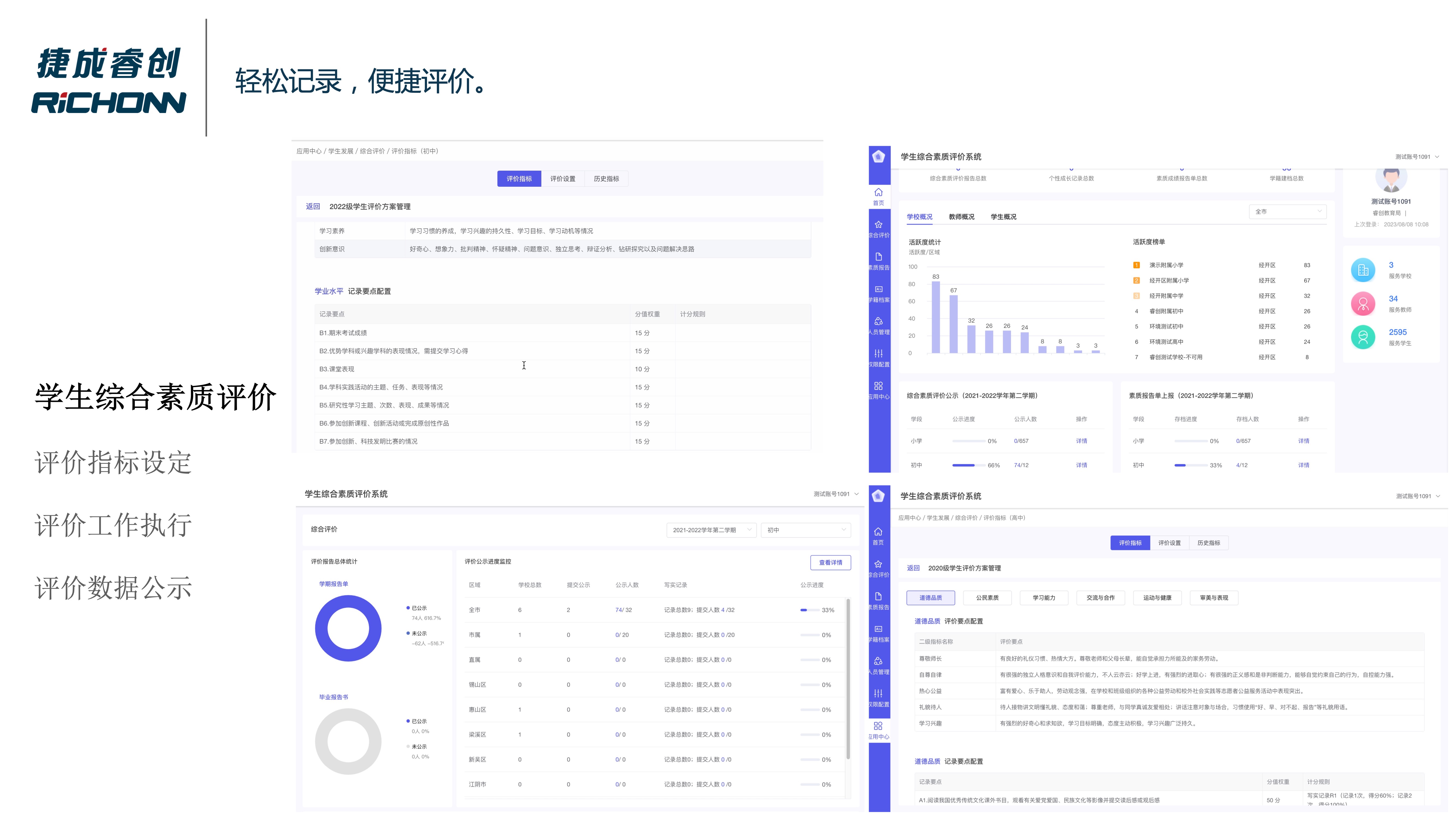Switch to the 学生概况 tab

coord(1003,217)
